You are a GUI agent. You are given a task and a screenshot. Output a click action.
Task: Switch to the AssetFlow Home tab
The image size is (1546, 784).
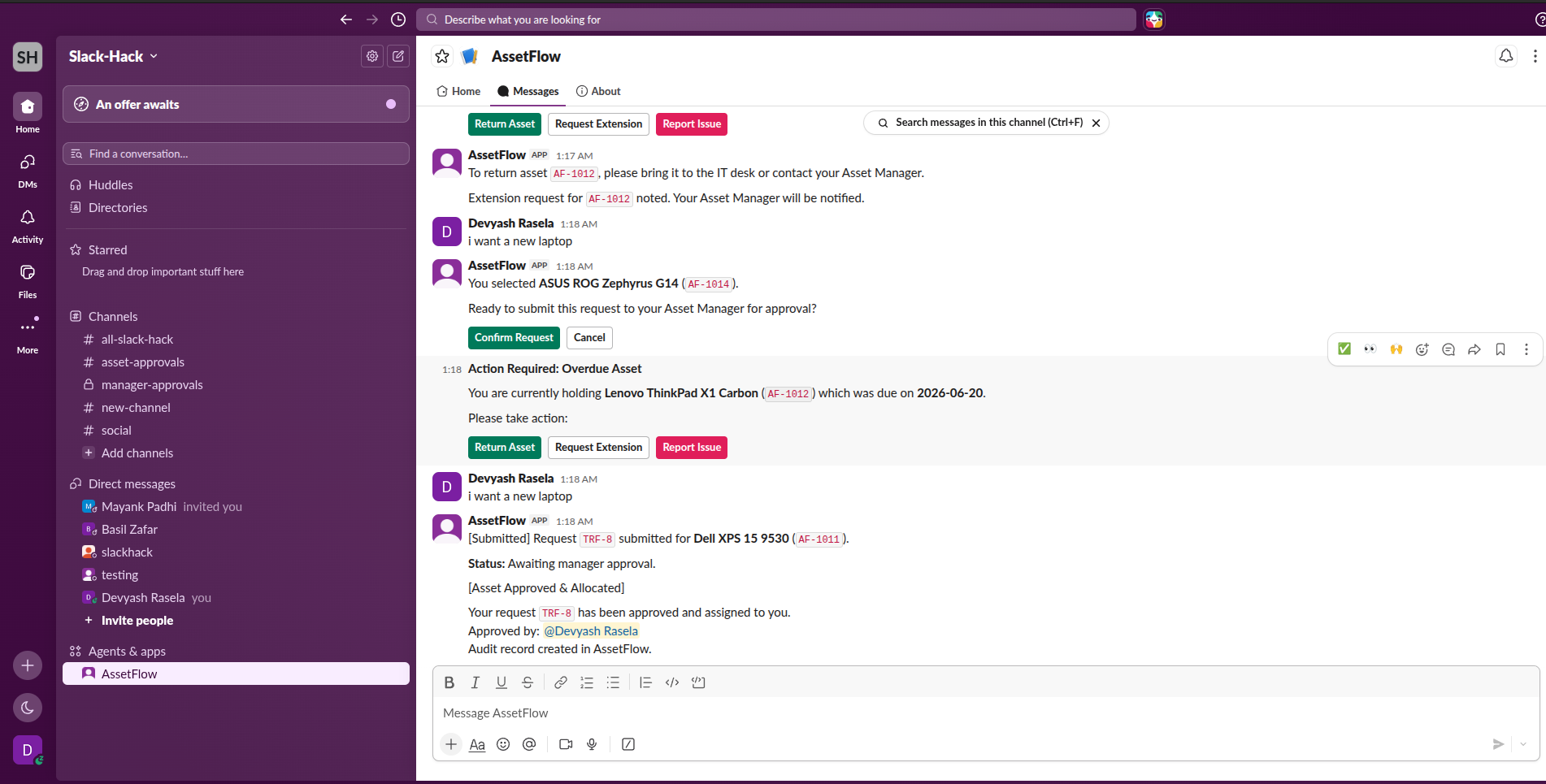click(458, 91)
